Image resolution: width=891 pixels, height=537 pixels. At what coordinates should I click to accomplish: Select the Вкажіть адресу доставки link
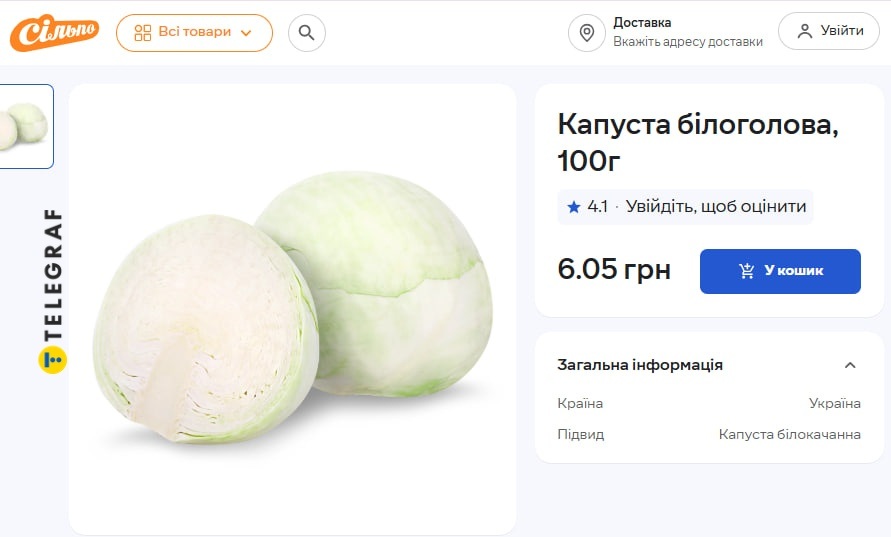[x=687, y=42]
